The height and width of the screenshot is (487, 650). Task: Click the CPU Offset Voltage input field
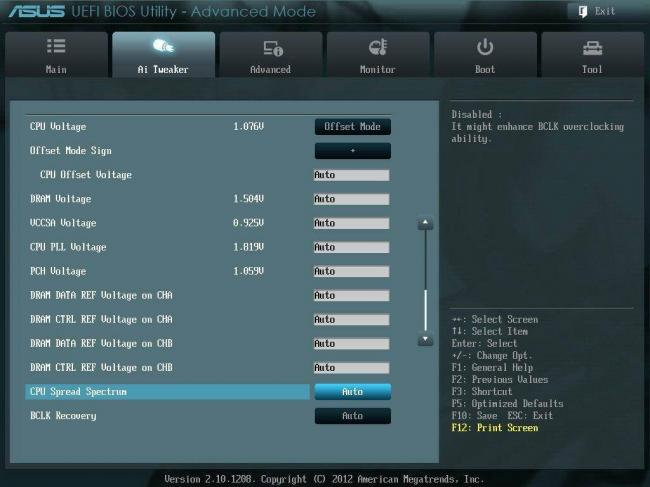pyautogui.click(x=352, y=175)
